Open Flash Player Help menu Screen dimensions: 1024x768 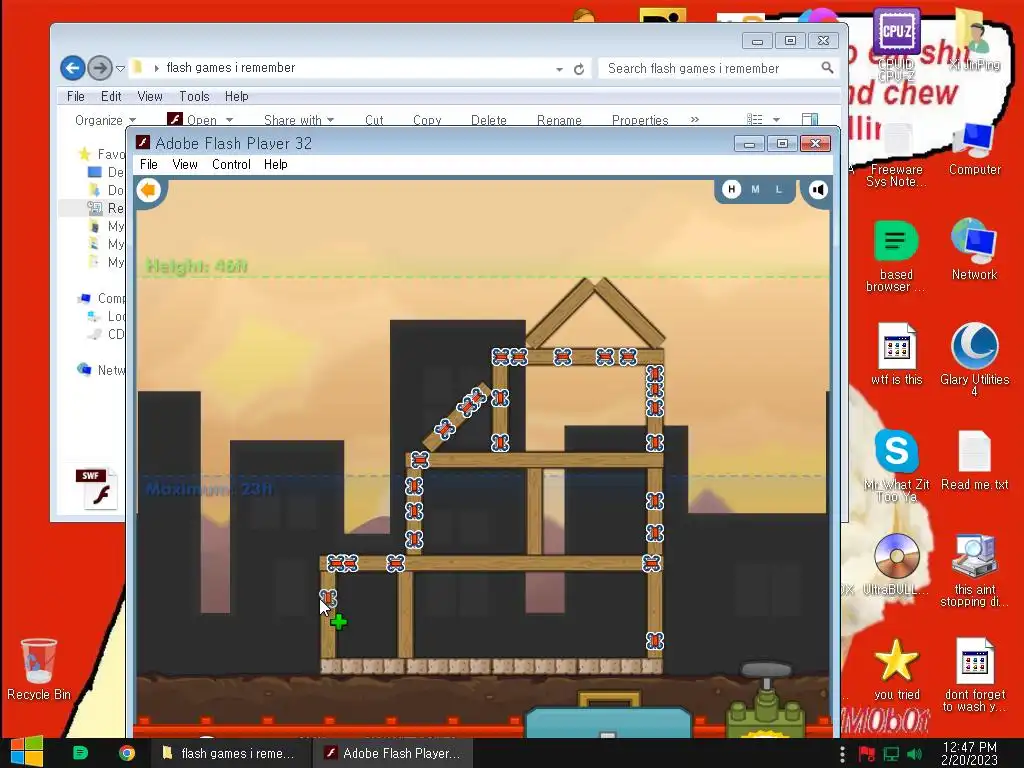click(x=276, y=165)
